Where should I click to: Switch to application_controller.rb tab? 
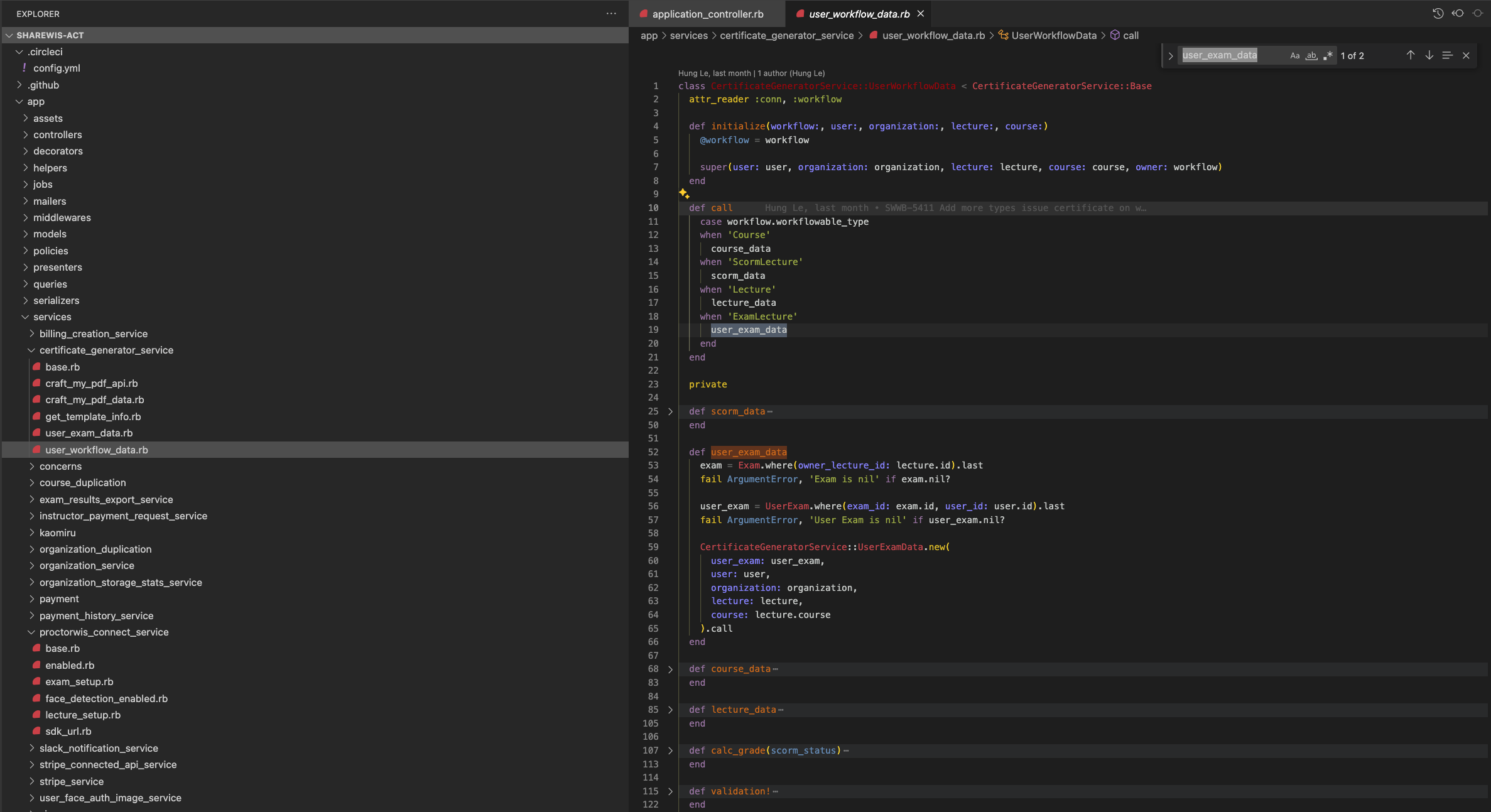(707, 14)
